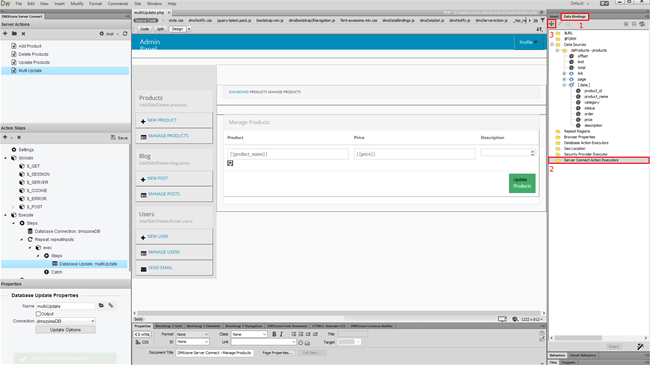
Task: Collapse the Repeat repeatInputs node
Action: (x=22, y=239)
